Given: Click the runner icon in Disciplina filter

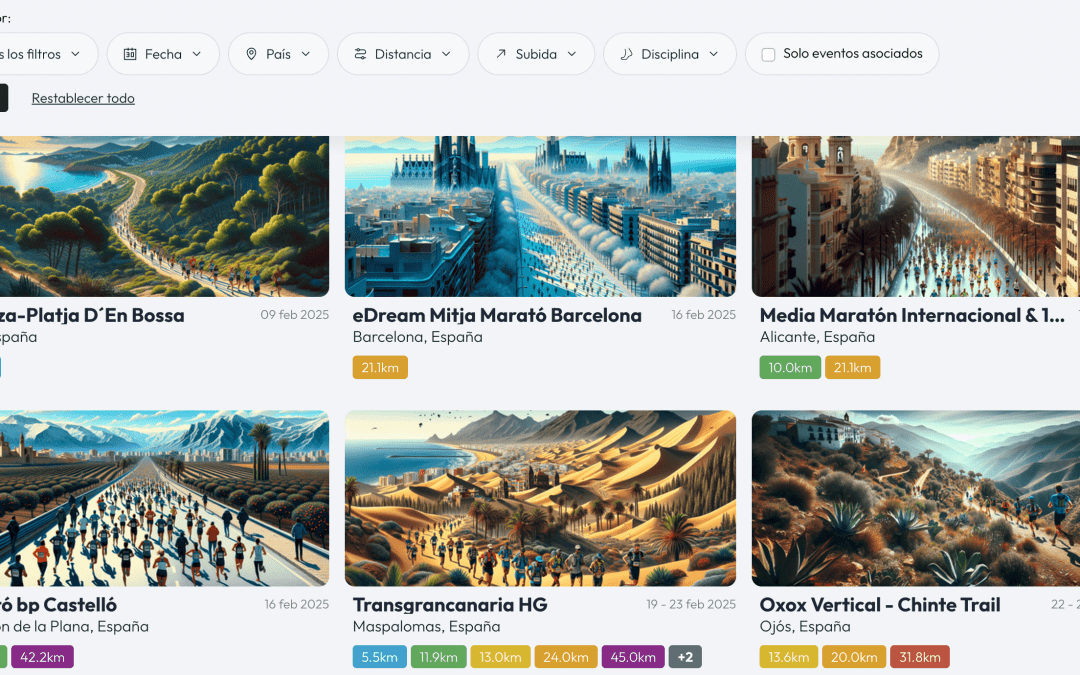Looking at the screenshot, I should pos(626,54).
